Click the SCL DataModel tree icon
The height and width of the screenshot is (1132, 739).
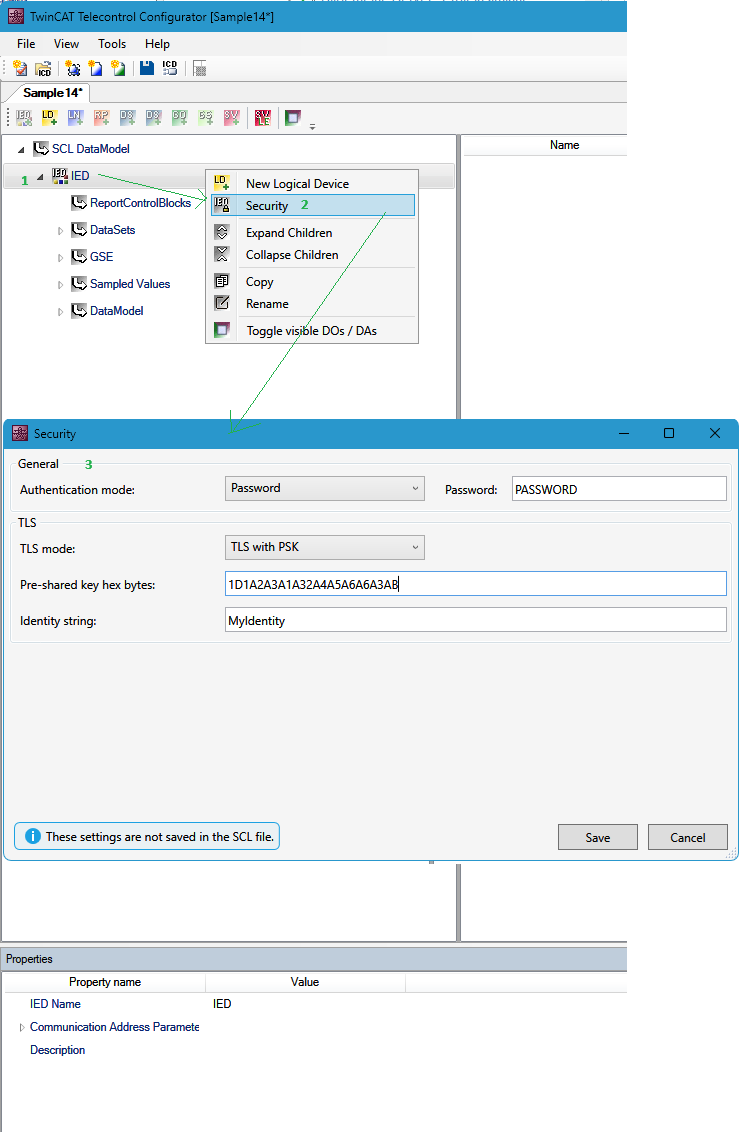(x=41, y=149)
